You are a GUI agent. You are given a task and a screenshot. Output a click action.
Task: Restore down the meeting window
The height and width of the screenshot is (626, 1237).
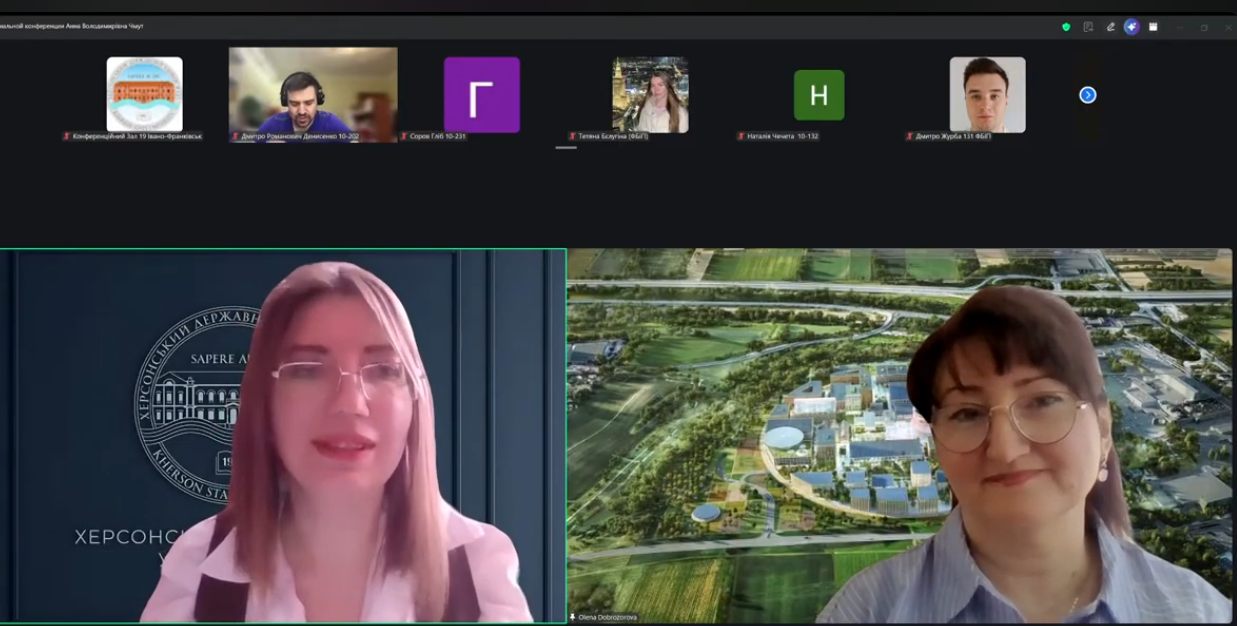[1204, 27]
